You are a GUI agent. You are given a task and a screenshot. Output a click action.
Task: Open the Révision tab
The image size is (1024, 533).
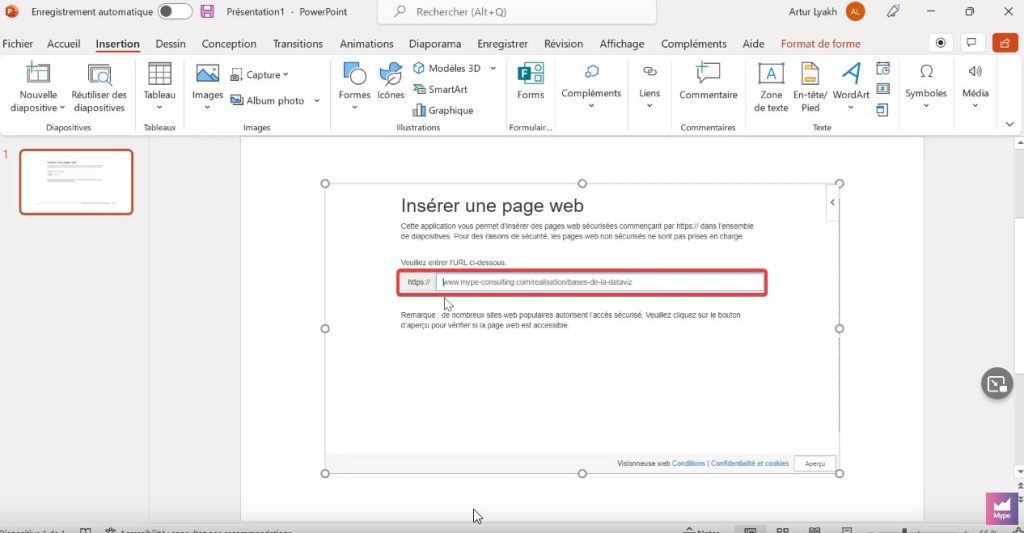(564, 44)
